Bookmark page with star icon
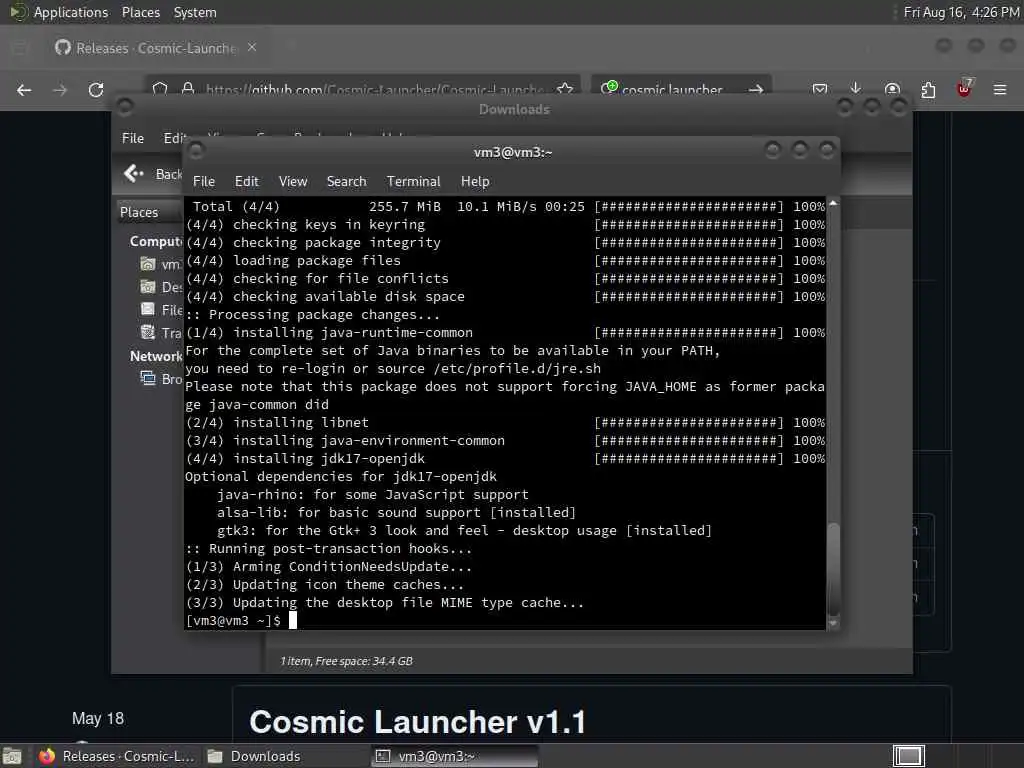The width and height of the screenshot is (1024, 768). [565, 89]
